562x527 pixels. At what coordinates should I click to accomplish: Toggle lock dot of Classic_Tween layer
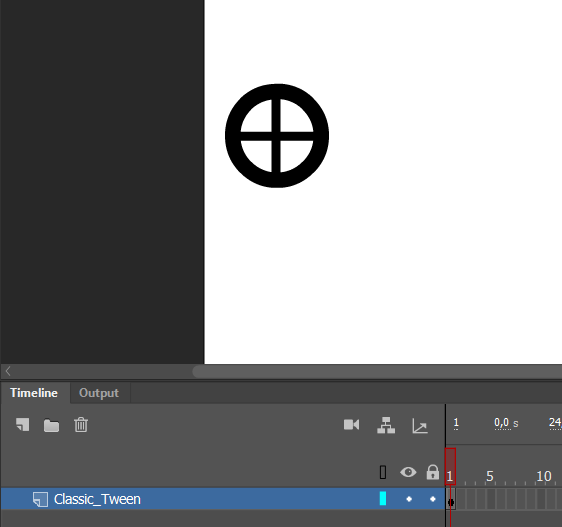click(x=433, y=499)
